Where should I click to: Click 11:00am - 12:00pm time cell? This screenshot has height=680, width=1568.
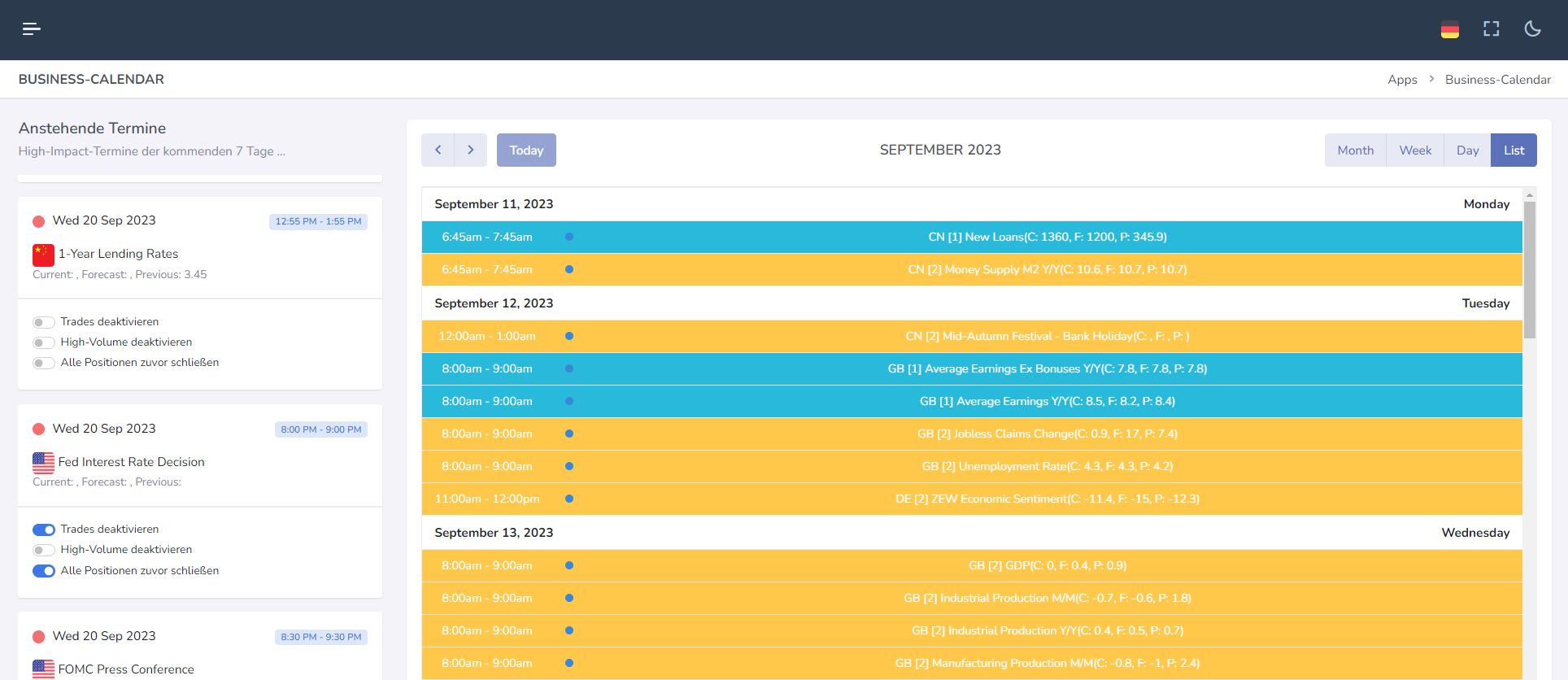pos(487,499)
